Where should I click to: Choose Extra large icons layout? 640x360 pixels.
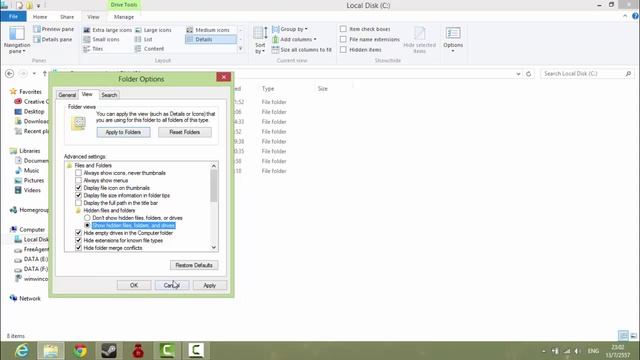point(107,30)
